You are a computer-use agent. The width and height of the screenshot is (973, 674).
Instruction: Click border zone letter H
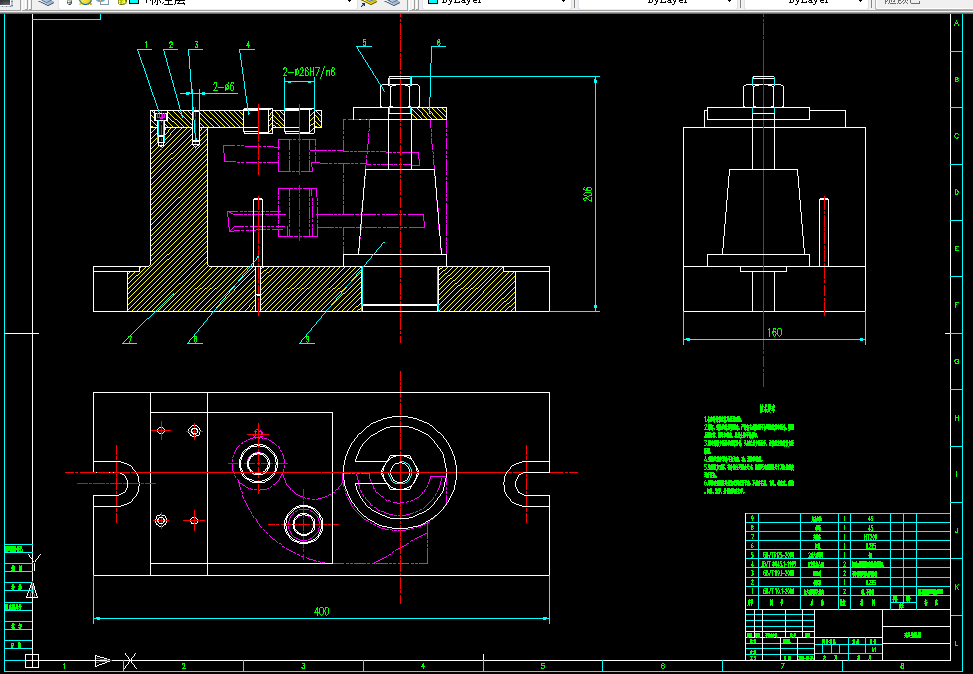tap(956, 418)
